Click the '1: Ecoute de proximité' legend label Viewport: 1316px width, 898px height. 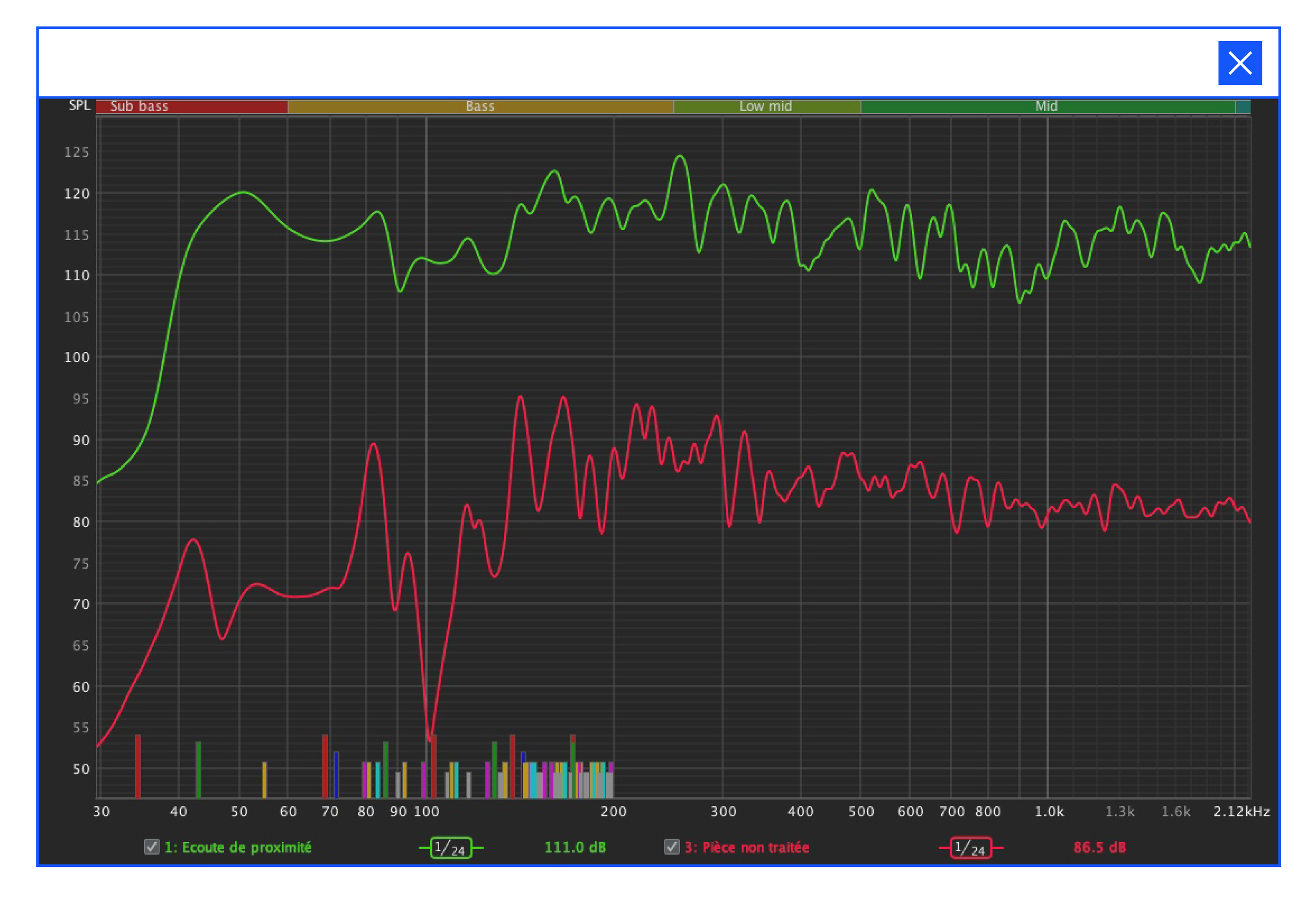(238, 847)
